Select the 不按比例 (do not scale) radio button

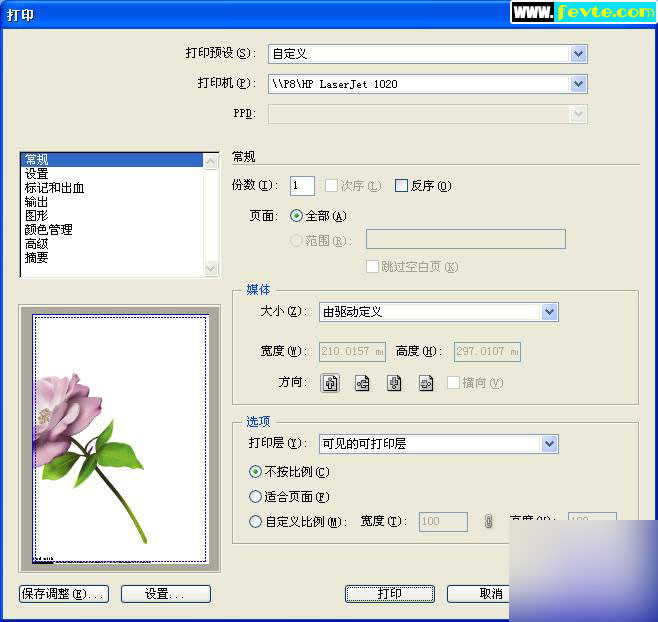[255, 472]
